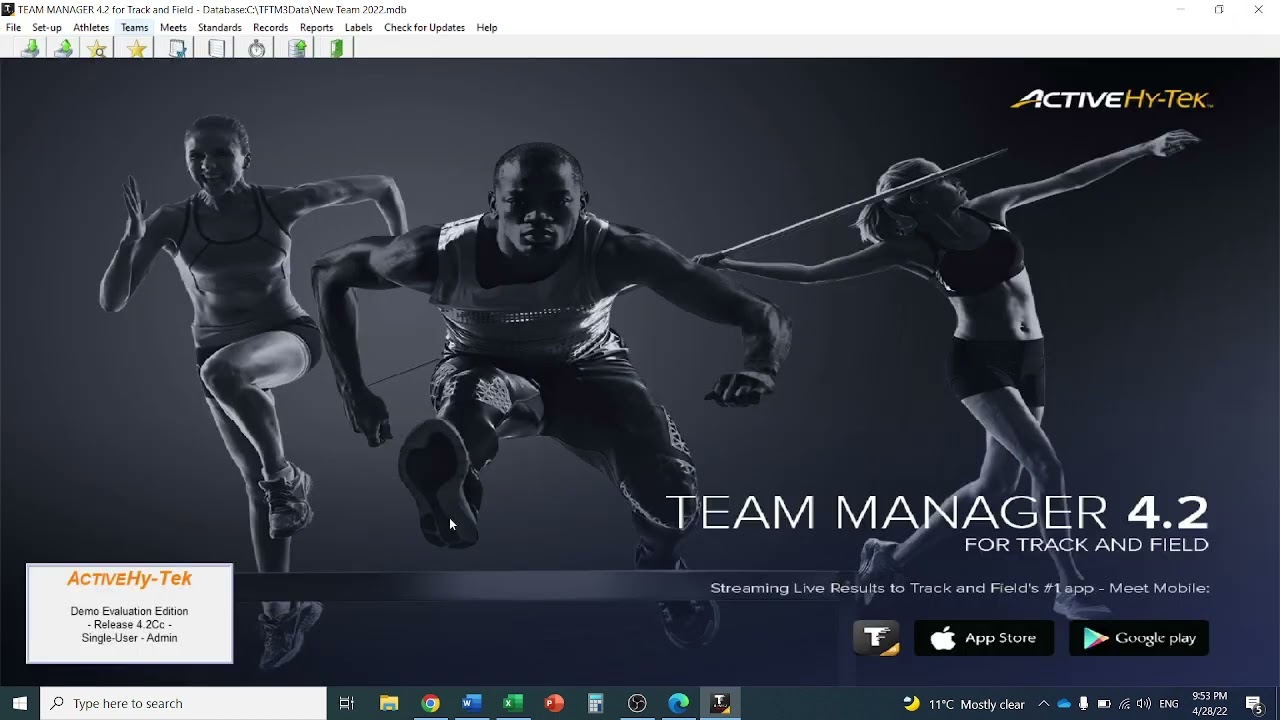Viewport: 1280px width, 720px height.
Task: Click the plain gold star toolbar icon
Action: [137, 48]
